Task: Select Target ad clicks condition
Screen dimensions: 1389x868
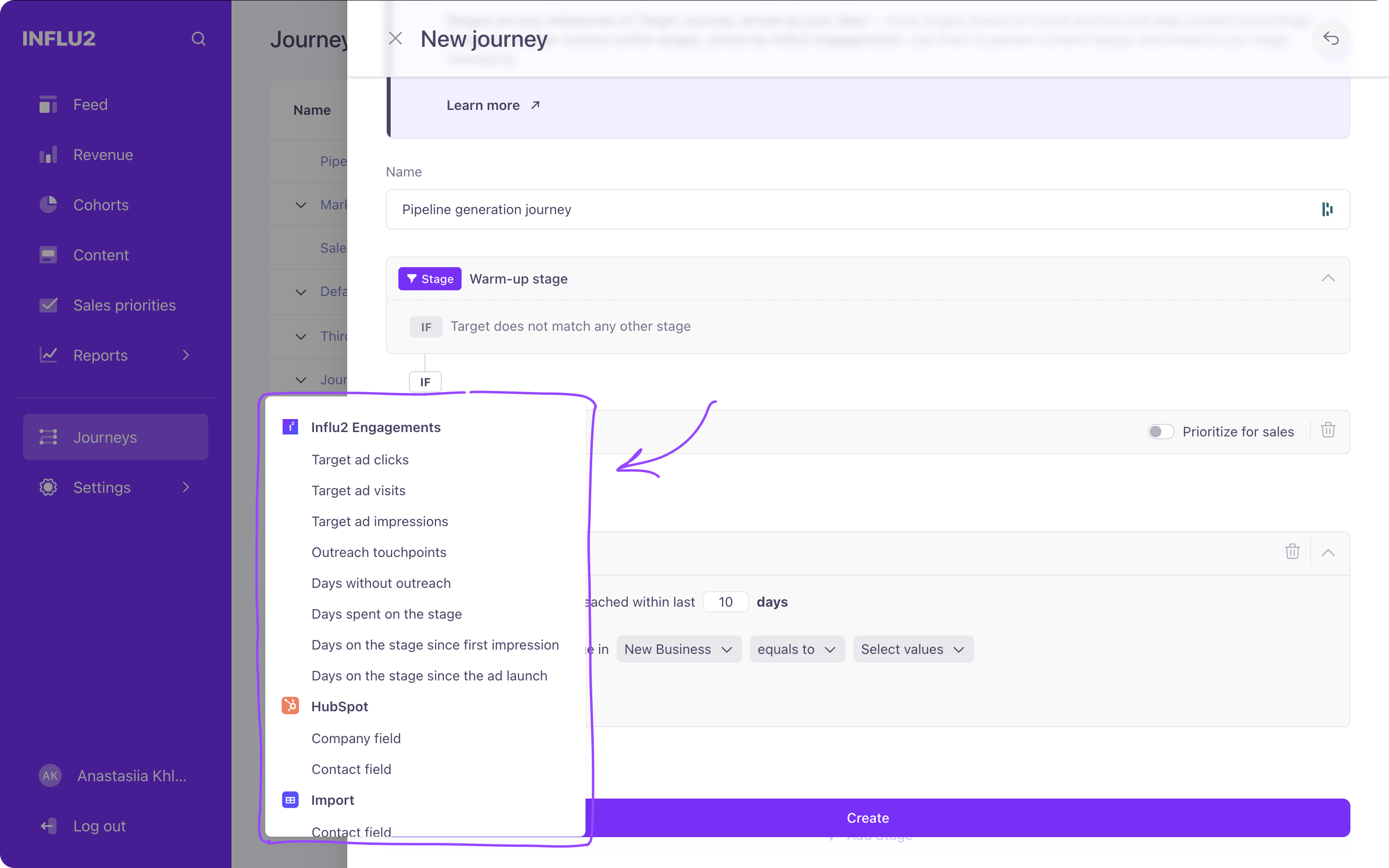Action: pos(360,459)
